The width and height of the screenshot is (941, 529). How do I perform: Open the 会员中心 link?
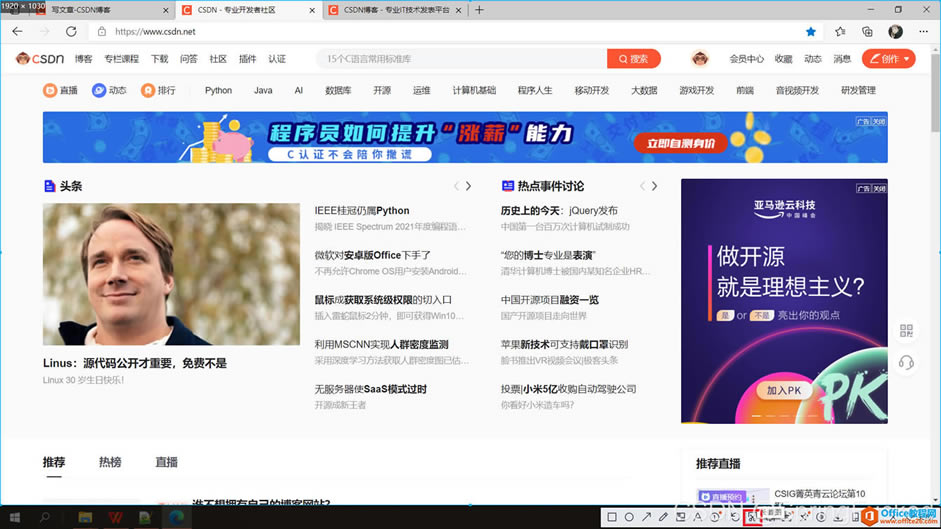click(x=747, y=58)
